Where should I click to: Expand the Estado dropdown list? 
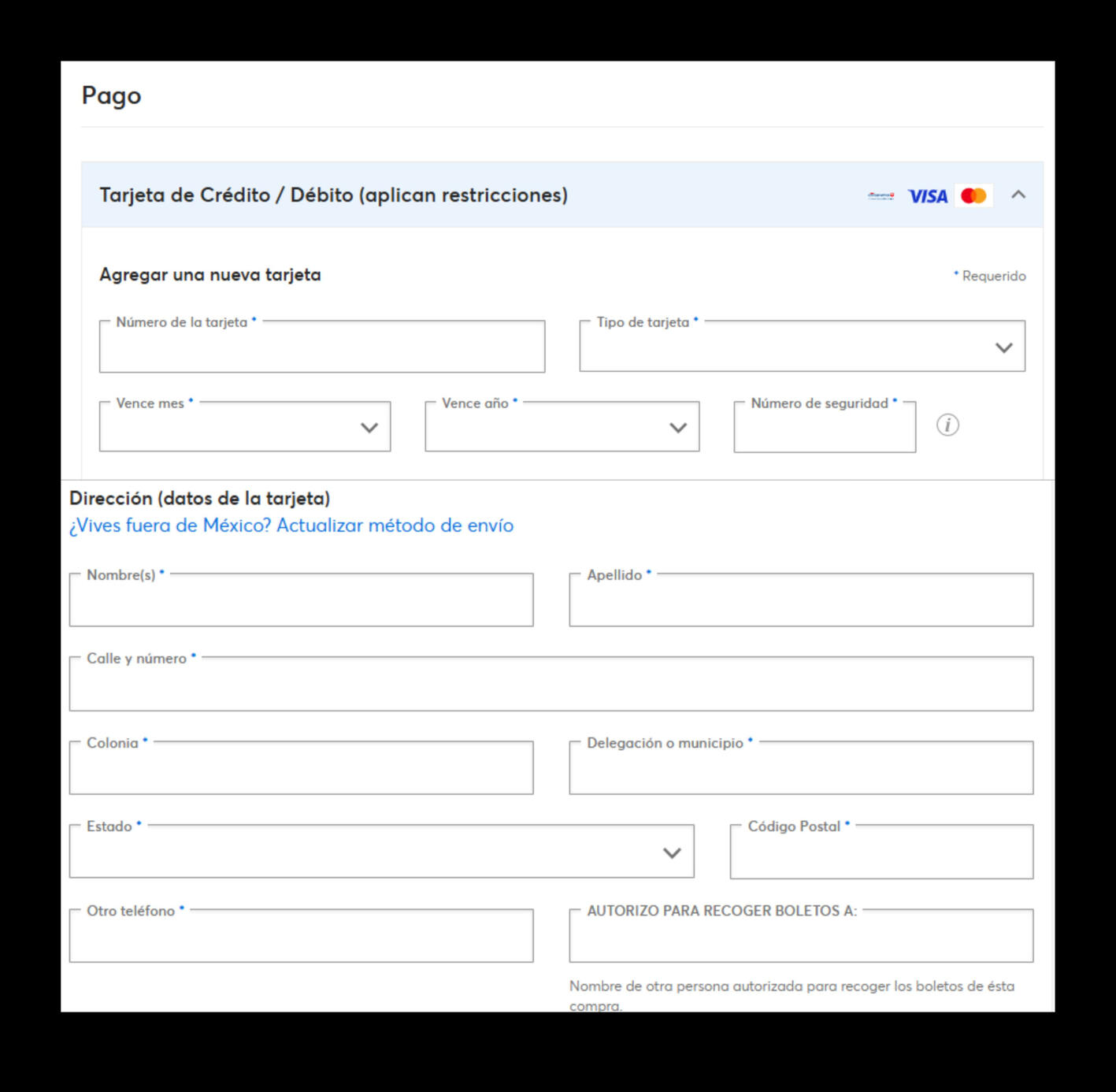point(381,852)
